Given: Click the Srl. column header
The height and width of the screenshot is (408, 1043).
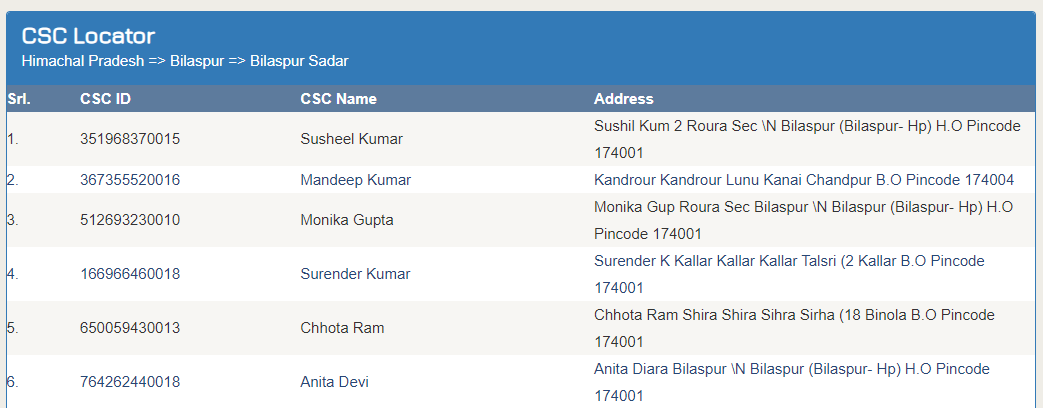Looking at the screenshot, I should (x=19, y=99).
